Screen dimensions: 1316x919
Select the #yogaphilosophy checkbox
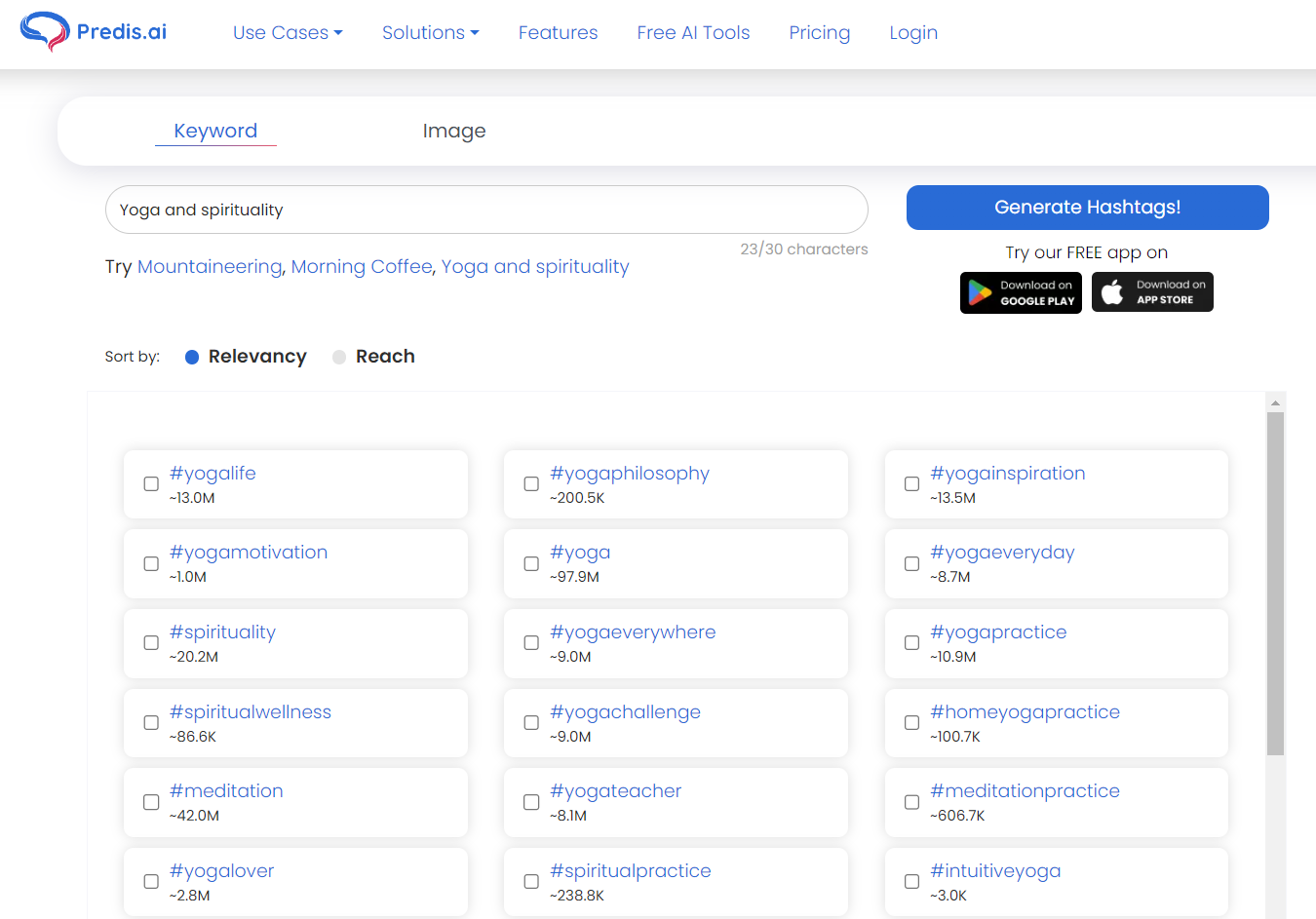point(531,484)
